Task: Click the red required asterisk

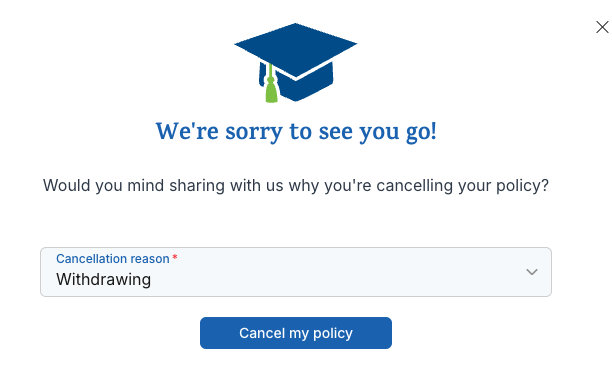Action: pos(175,257)
